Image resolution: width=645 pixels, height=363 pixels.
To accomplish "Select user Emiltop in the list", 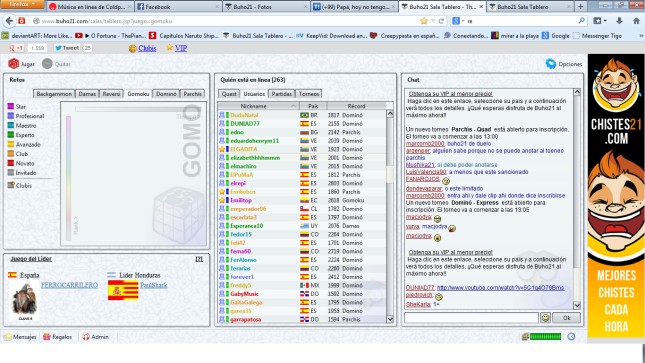I will click(241, 200).
